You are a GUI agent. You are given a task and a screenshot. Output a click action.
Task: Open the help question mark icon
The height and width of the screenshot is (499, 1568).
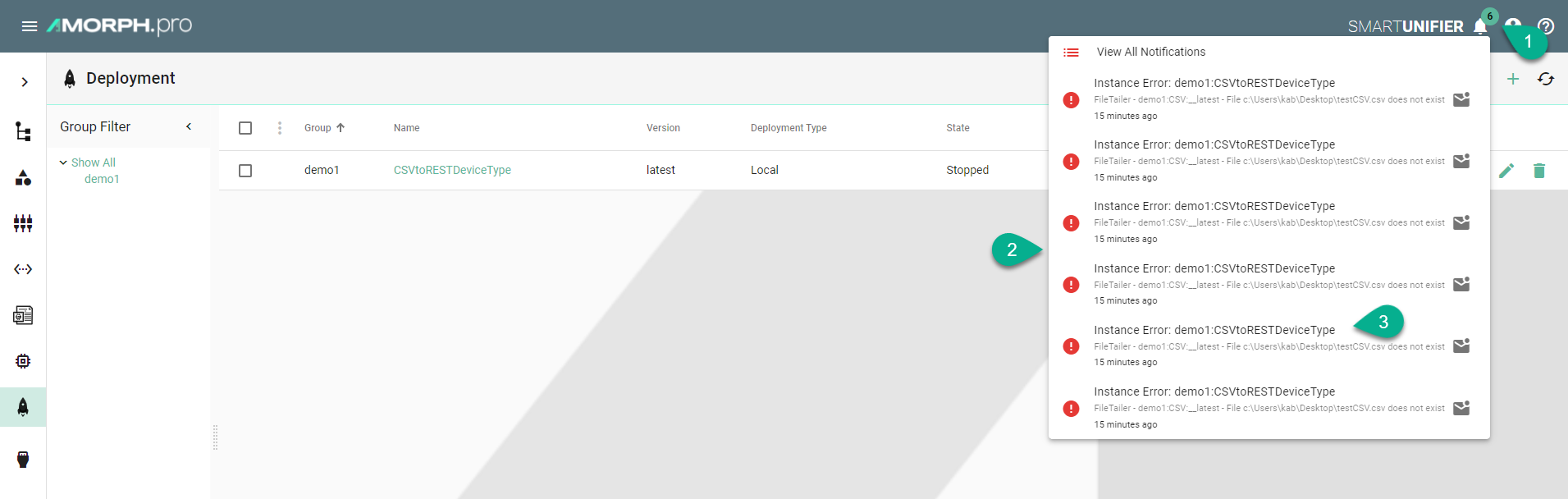(x=1546, y=26)
